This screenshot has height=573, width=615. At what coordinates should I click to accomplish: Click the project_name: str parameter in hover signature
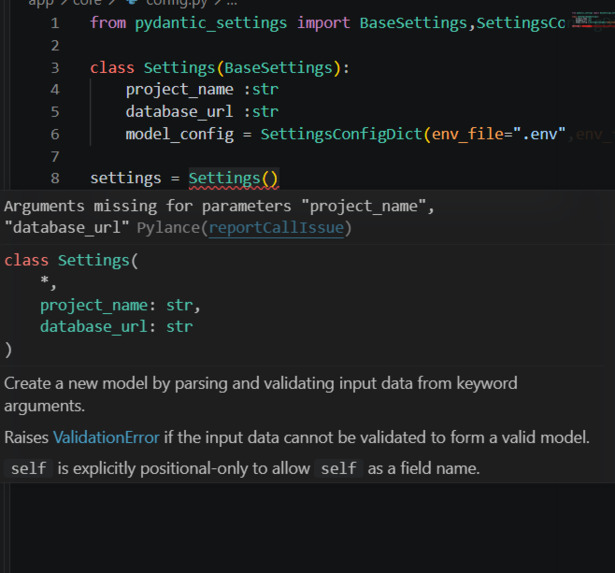[x=120, y=306]
